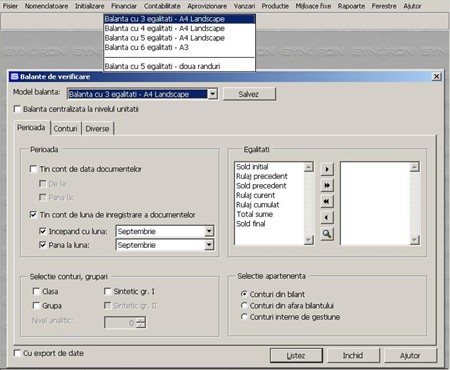Click scroll up arrow of left Egalitati list
Screen dimensions: 450x370
309,167
